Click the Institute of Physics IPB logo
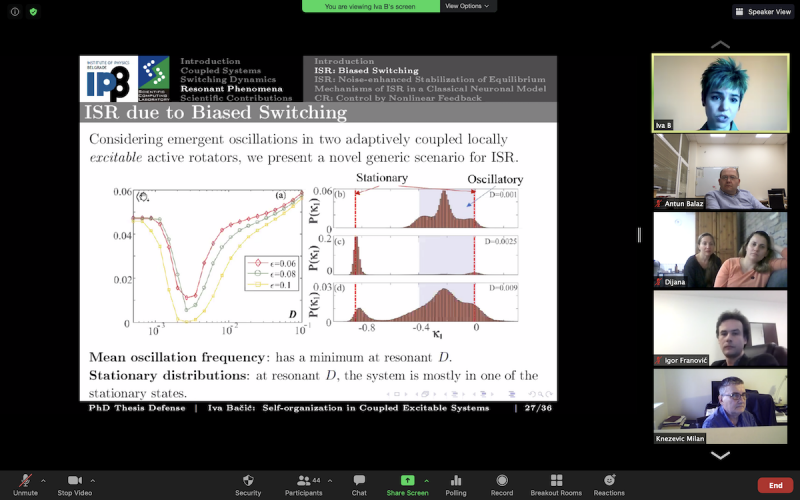800x500 pixels. pyautogui.click(x=109, y=79)
